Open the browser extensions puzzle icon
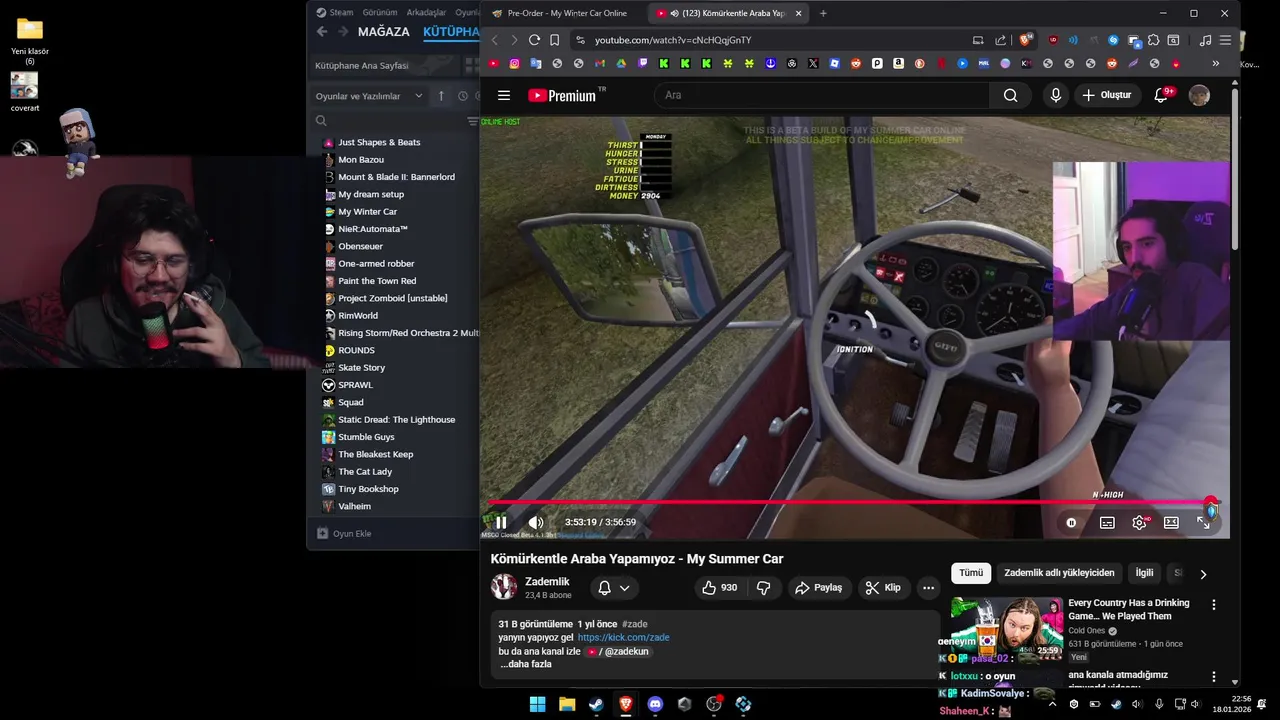Screen dimensions: 1280x720 tap(1153, 40)
